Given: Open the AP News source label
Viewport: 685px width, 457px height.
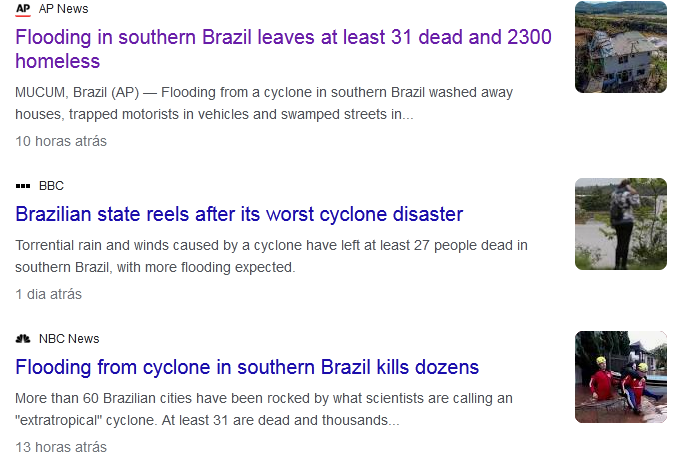Looking at the screenshot, I should click(63, 9).
